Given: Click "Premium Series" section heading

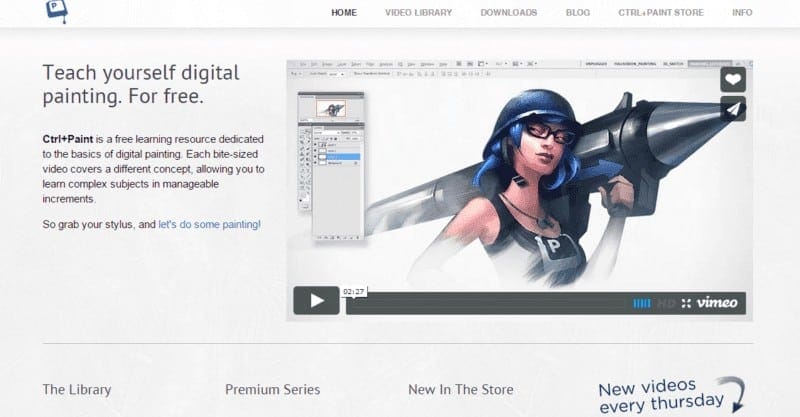Looking at the screenshot, I should click(272, 390).
